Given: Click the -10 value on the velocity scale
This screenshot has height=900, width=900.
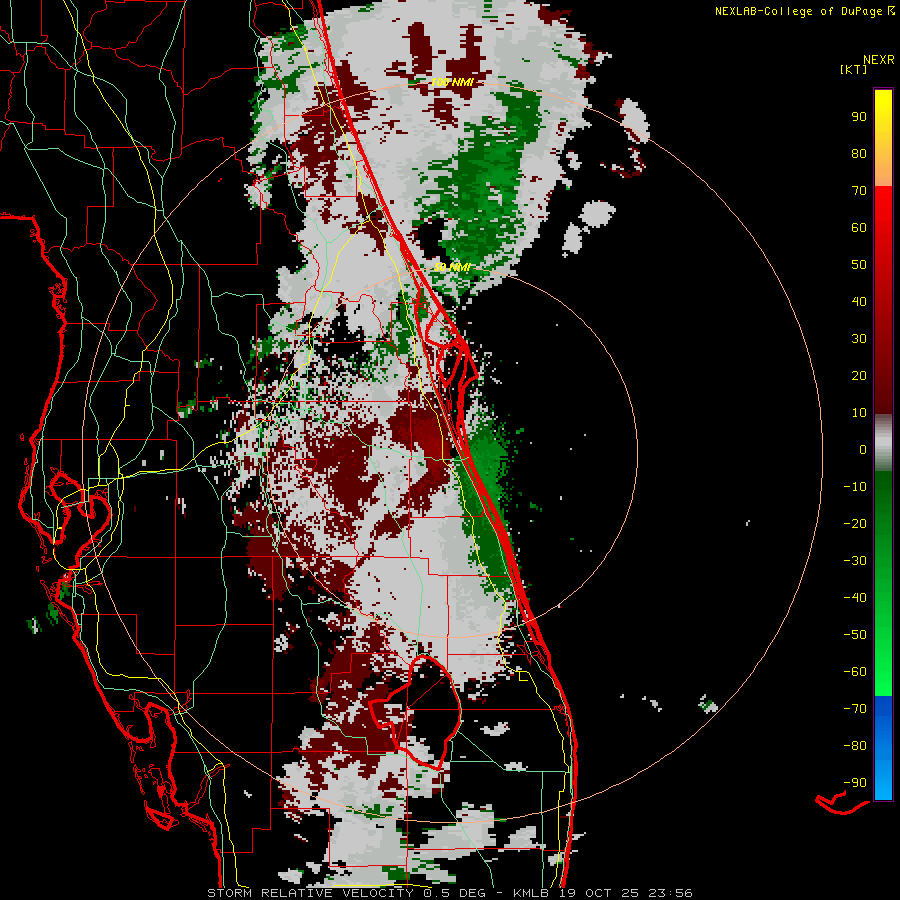Looking at the screenshot, I should tap(855, 487).
